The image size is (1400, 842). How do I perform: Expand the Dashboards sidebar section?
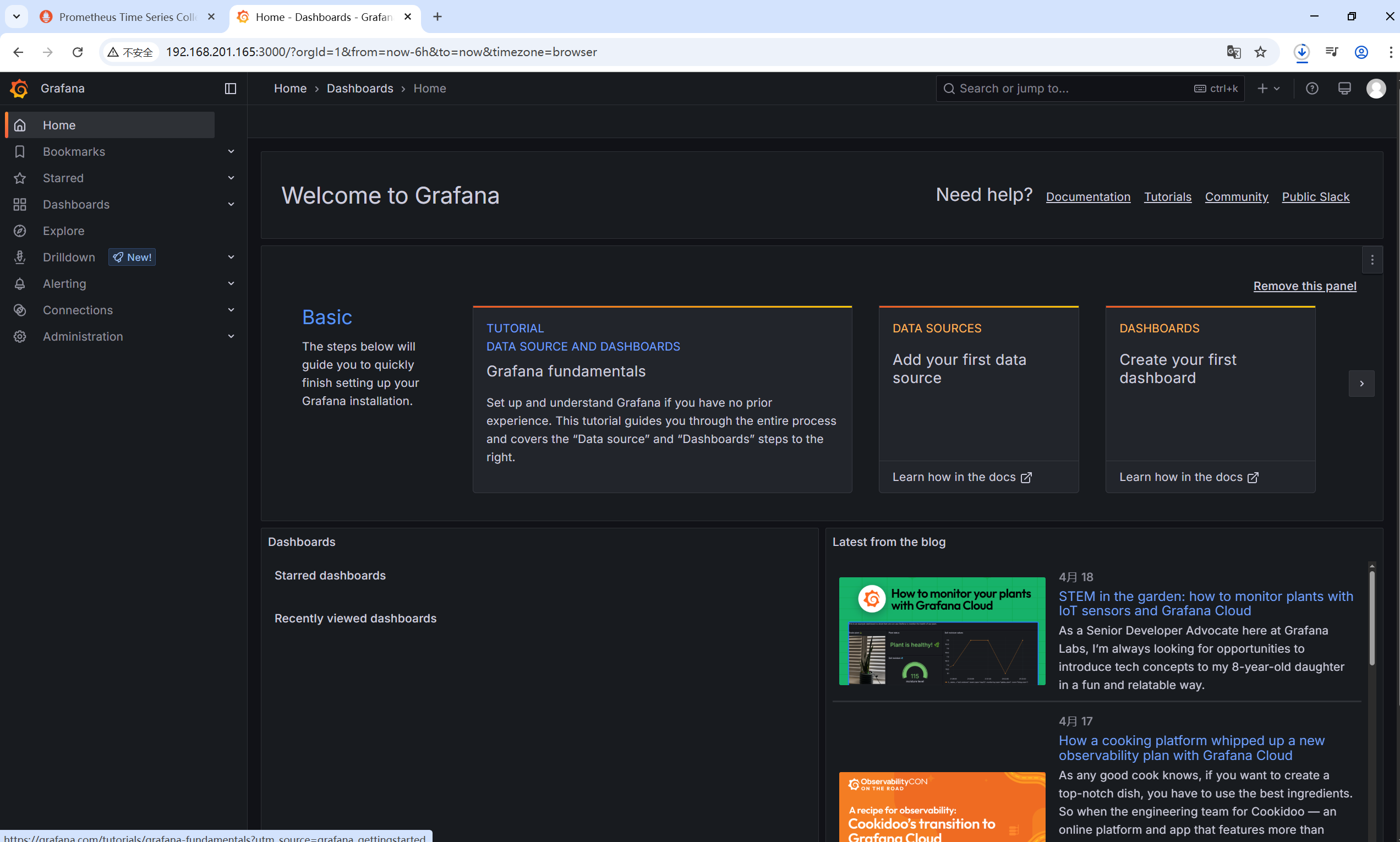coord(231,204)
